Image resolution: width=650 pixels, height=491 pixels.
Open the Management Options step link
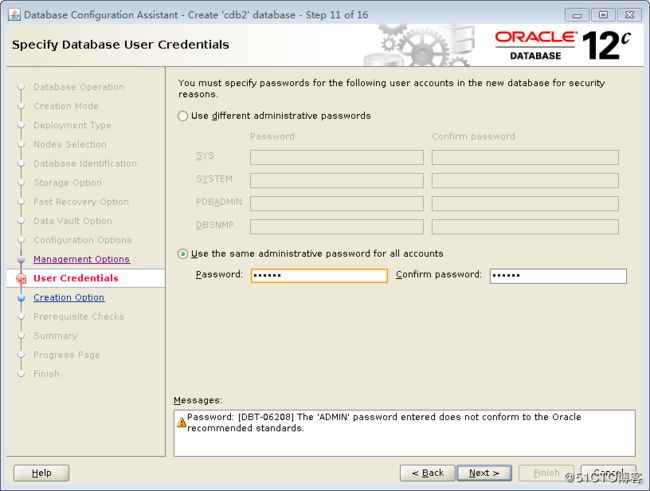click(x=82, y=259)
